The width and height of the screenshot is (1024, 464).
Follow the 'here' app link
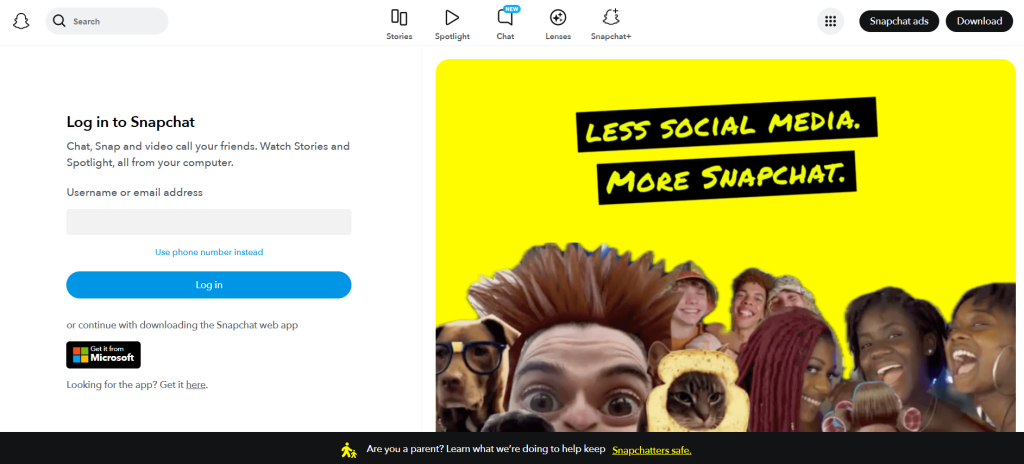196,385
